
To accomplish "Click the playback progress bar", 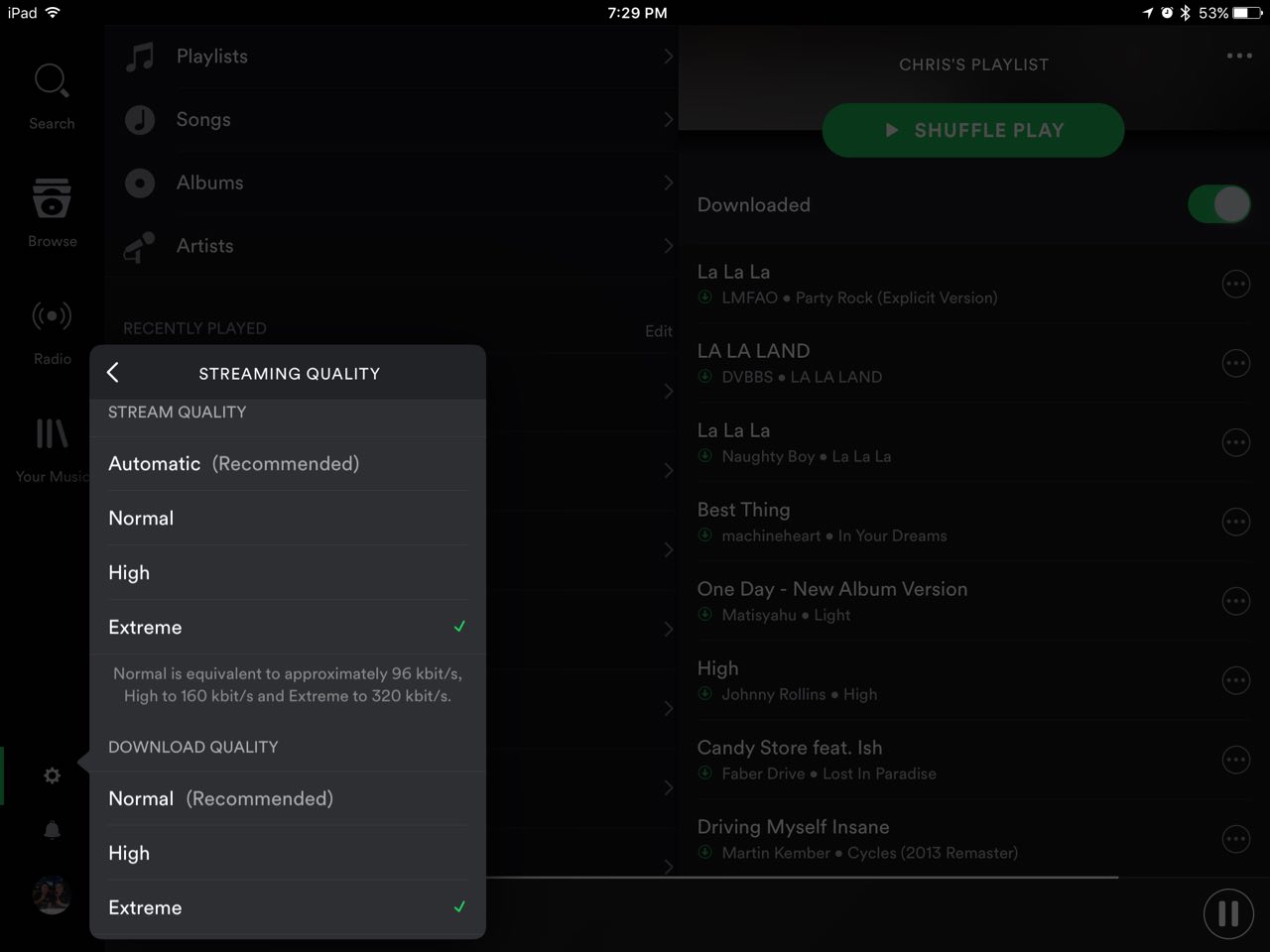I will click(x=802, y=878).
